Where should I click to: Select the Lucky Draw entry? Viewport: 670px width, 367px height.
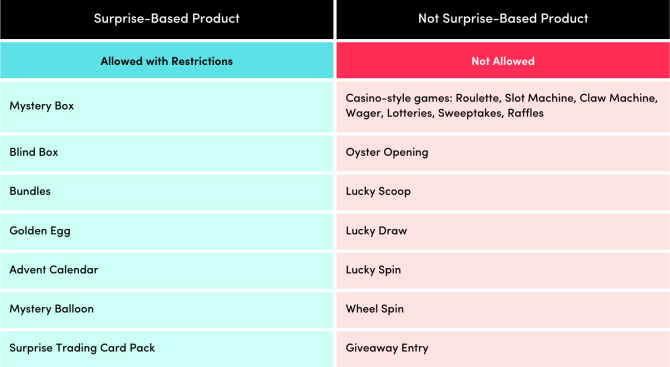pos(503,231)
